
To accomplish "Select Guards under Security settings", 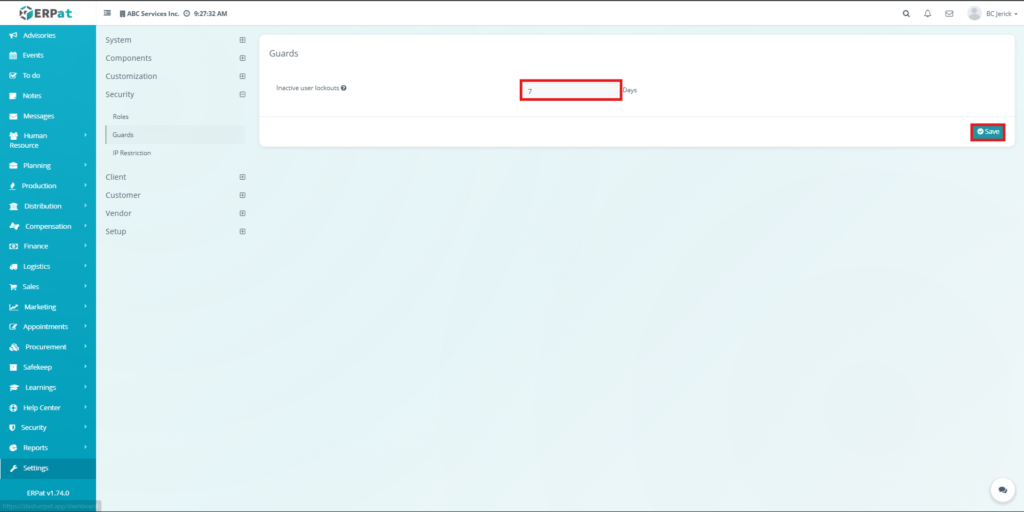I will [175, 135].
